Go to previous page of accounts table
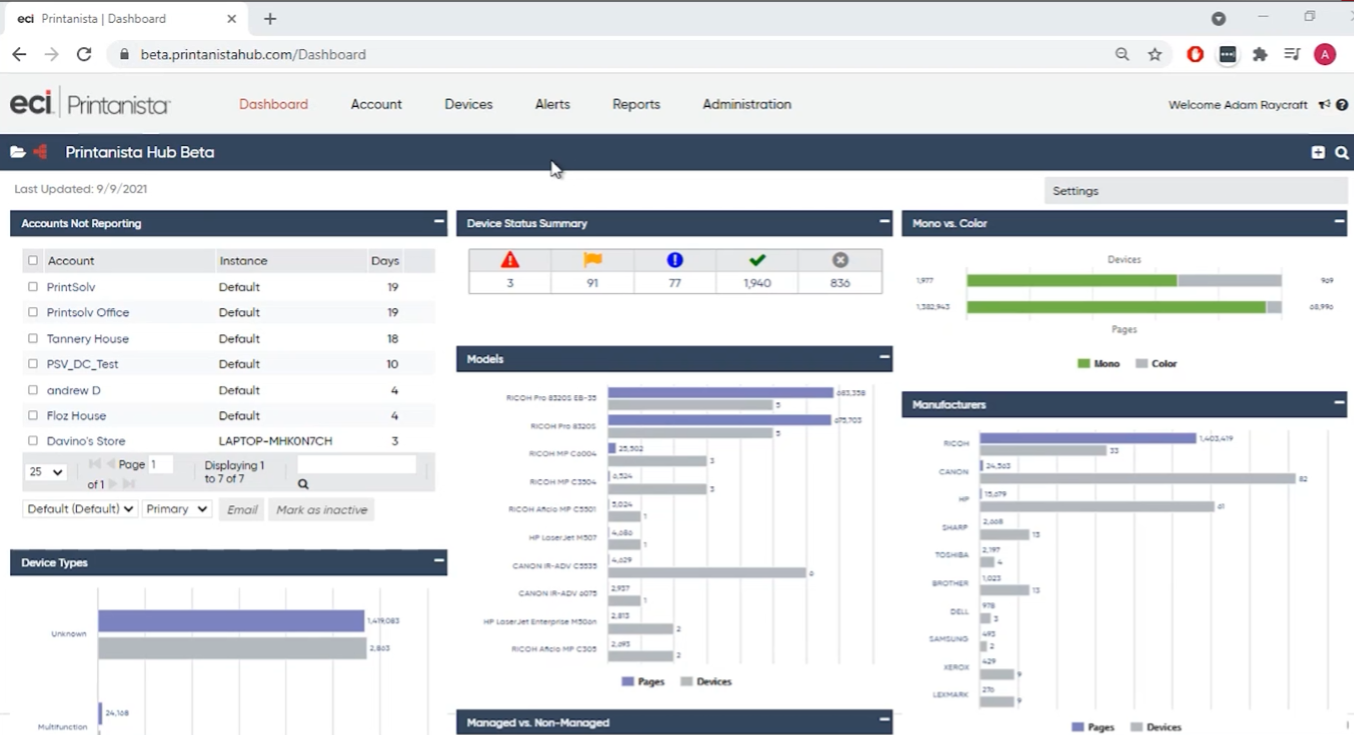Screen dimensions: 1354x735 pos(110,464)
